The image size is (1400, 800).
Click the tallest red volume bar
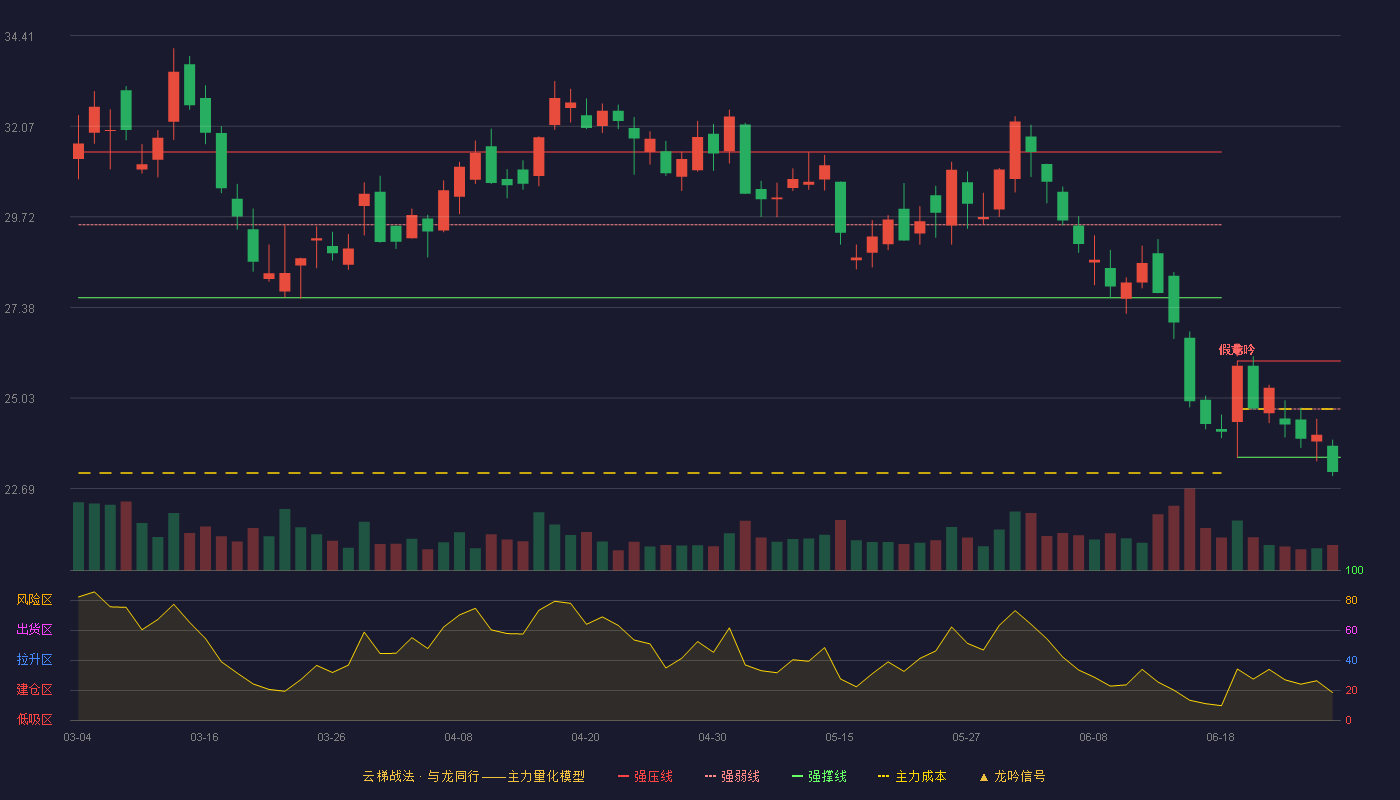coord(1189,529)
